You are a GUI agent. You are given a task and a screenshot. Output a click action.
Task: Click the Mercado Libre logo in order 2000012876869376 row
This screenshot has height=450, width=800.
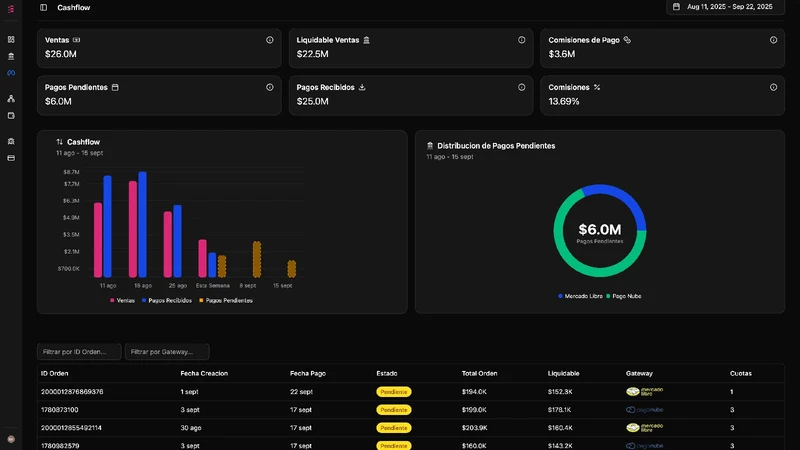point(645,391)
